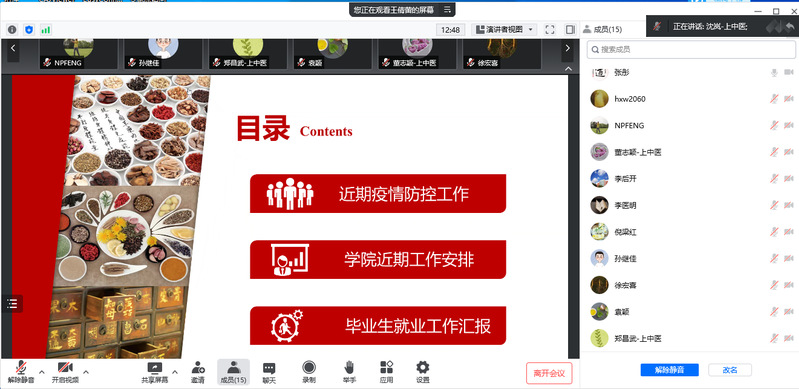The width and height of the screenshot is (799, 389).
Task: Open the Settings (设置) gear
Action: (422, 372)
